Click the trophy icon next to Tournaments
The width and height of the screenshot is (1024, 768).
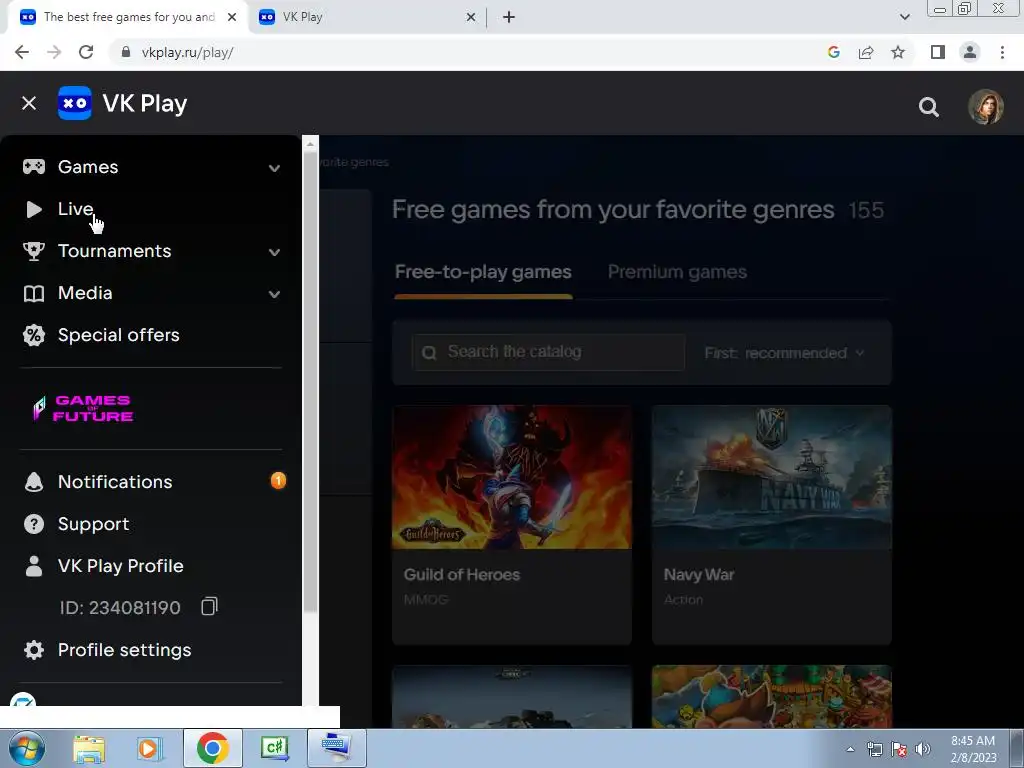click(x=34, y=251)
